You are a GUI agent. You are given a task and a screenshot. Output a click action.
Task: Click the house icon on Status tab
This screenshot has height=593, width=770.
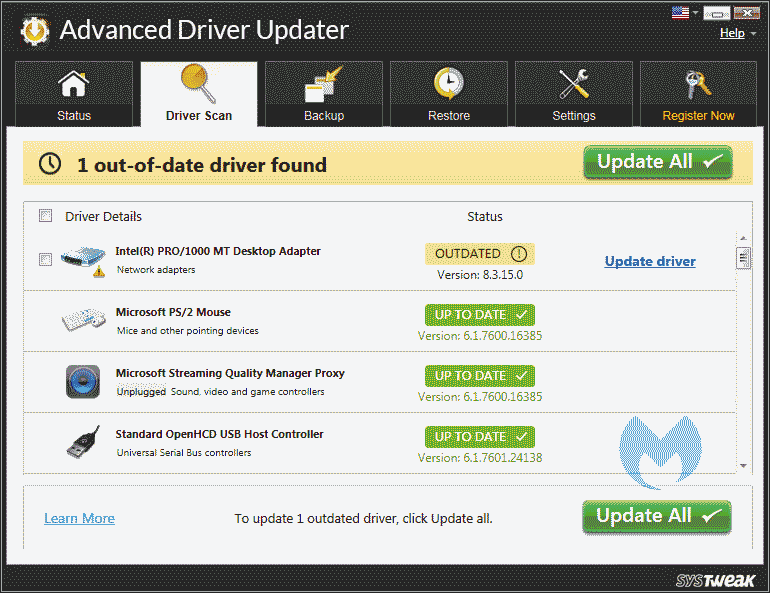[x=74, y=83]
